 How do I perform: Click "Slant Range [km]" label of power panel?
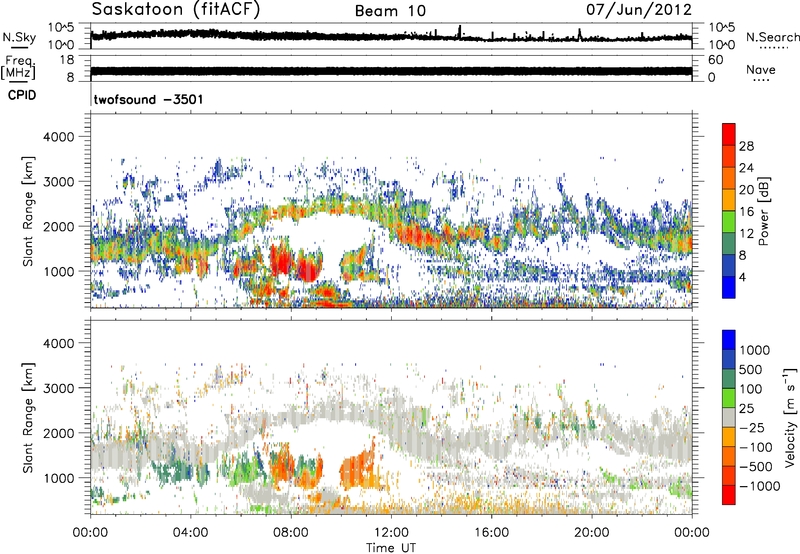[28, 211]
